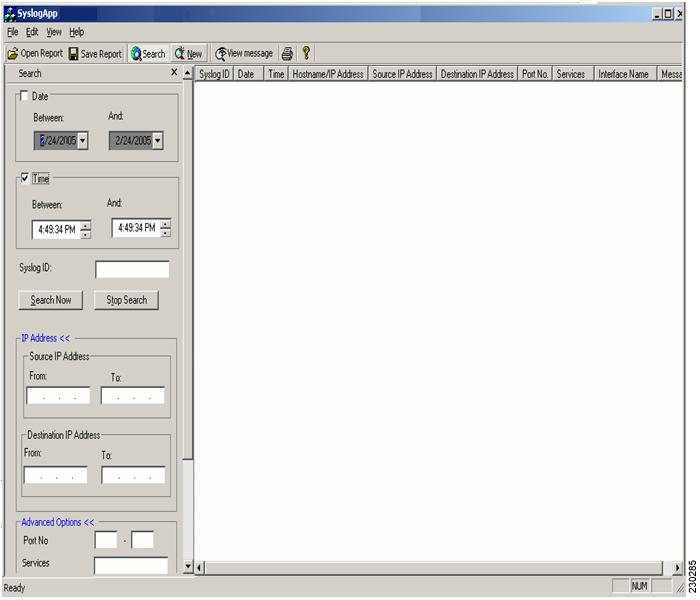Click the Between time field
The width and height of the screenshot is (700, 600).
click(57, 230)
